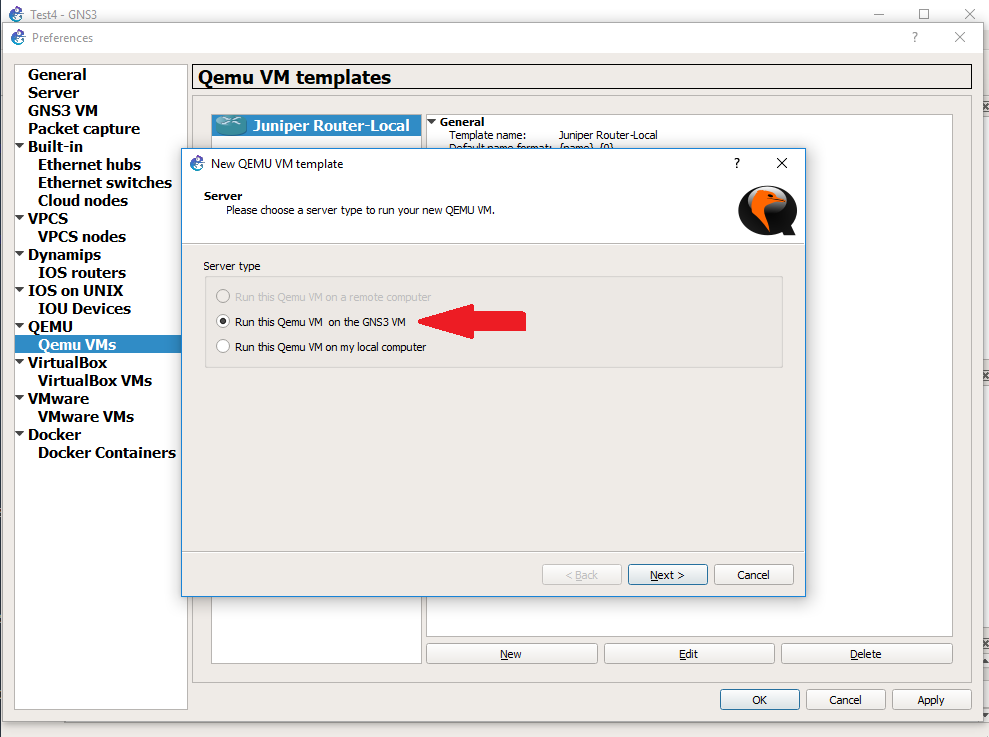989x737 pixels.
Task: Close the Preferences dialog window
Action: point(959,37)
